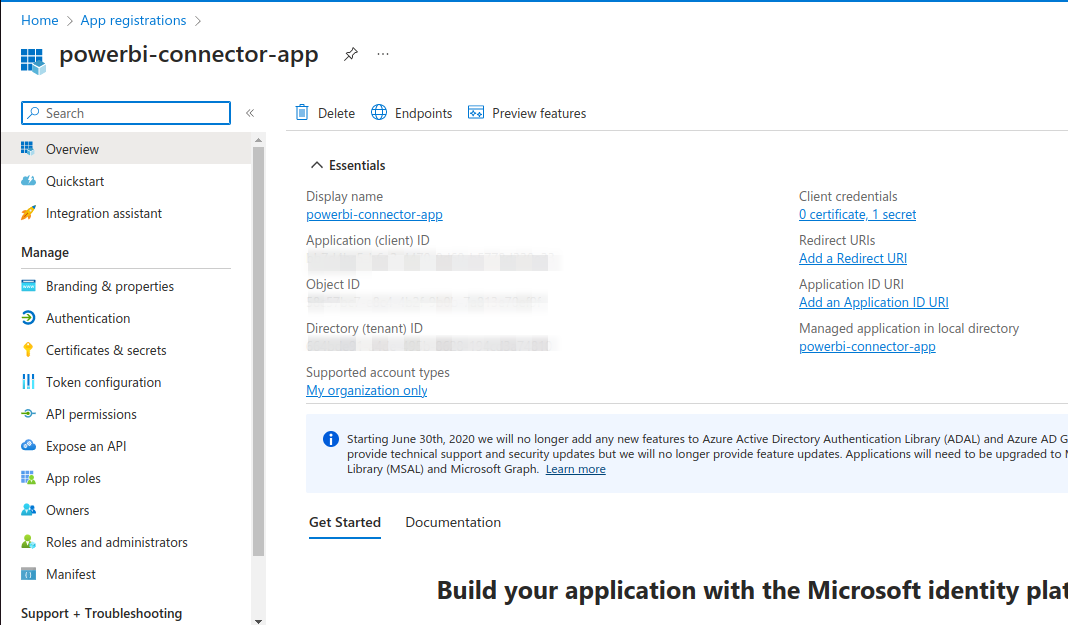Click the app registration grid icon beside title
Image resolution: width=1068 pixels, height=625 pixels.
(33, 61)
